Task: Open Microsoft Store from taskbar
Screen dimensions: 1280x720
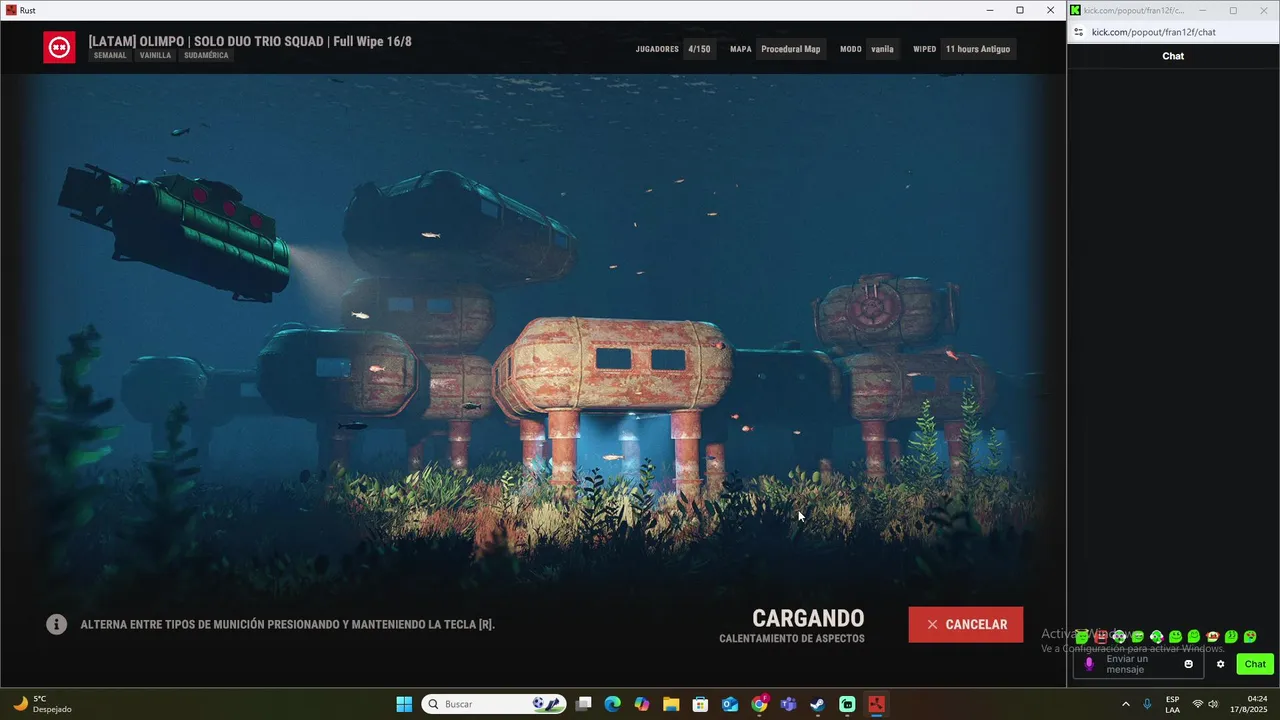Action: pyautogui.click(x=700, y=704)
